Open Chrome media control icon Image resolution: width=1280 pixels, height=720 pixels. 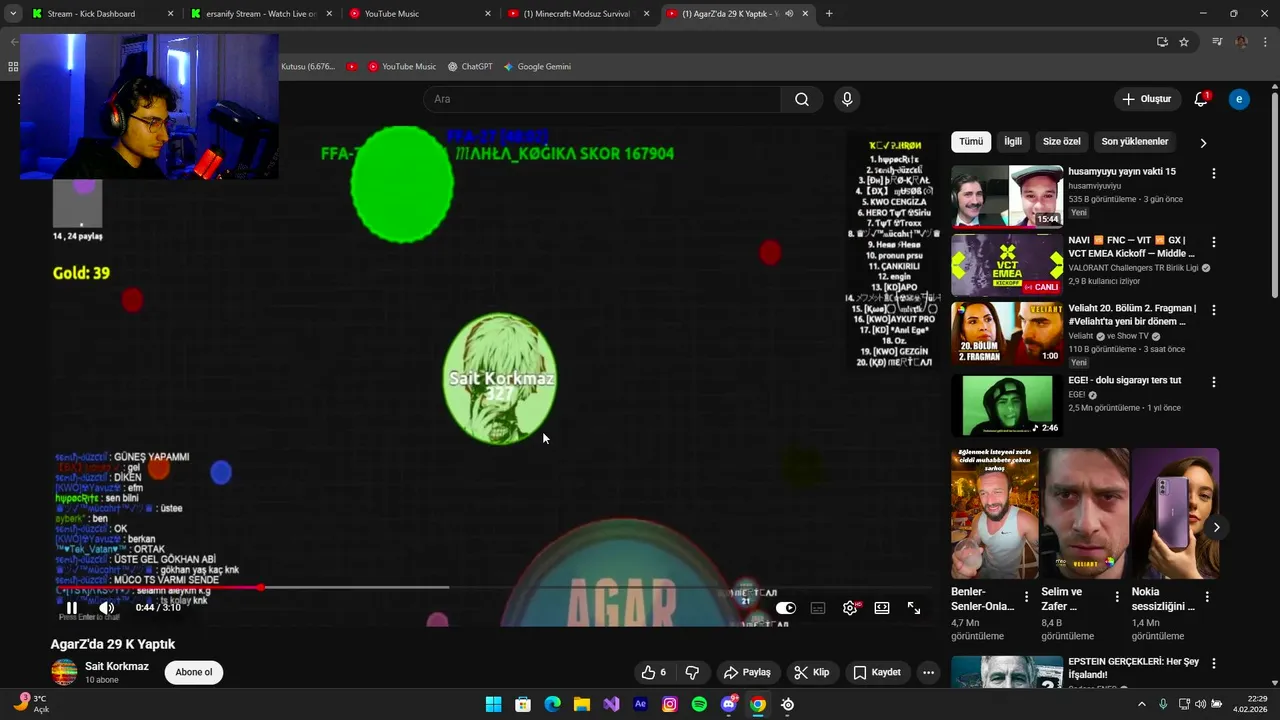coord(1217,42)
